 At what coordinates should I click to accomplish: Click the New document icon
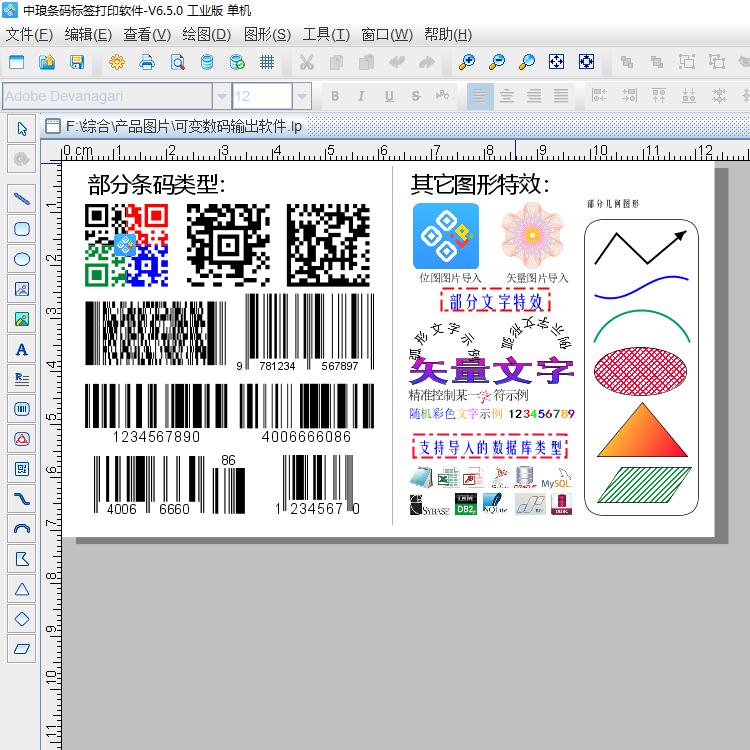point(17,62)
